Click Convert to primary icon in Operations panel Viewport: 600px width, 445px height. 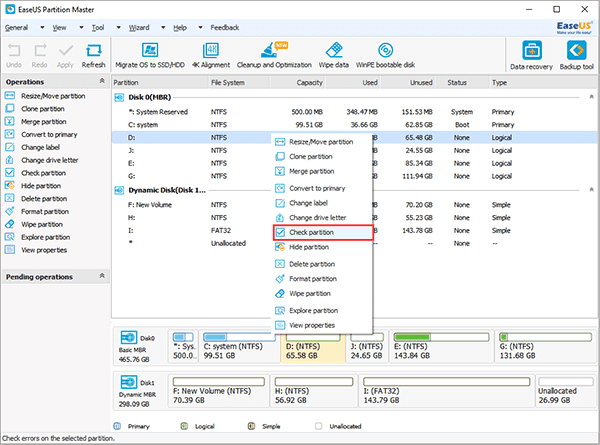pos(10,134)
